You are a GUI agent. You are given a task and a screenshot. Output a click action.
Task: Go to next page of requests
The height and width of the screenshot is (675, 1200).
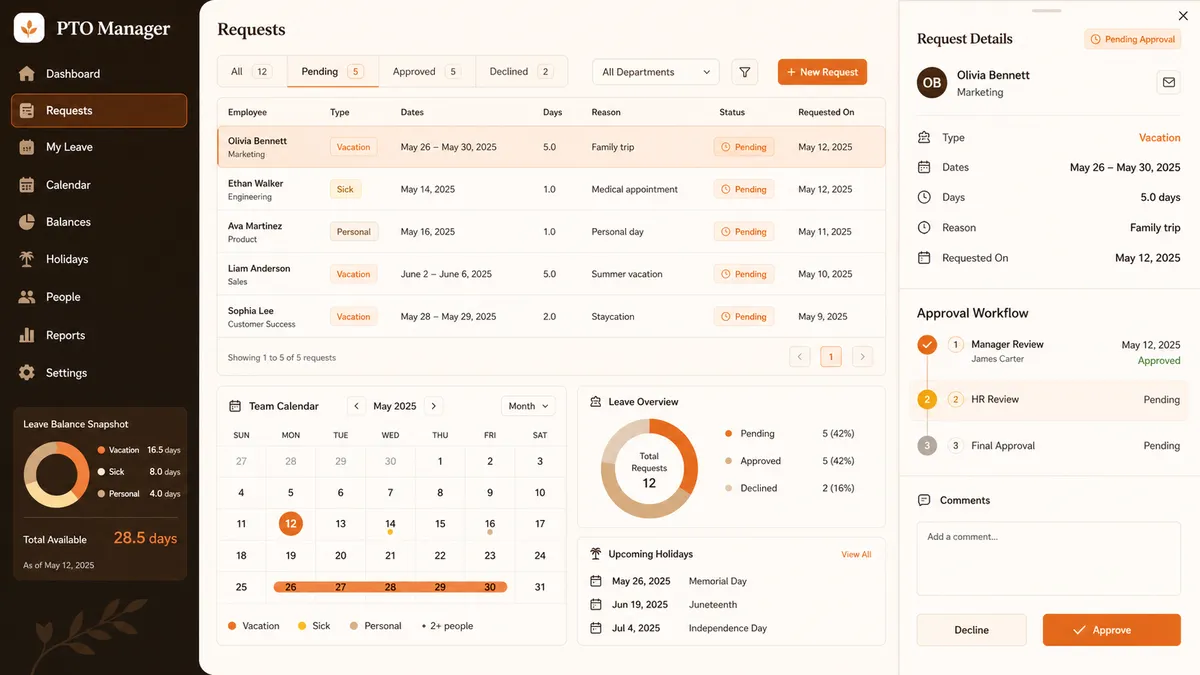point(863,356)
